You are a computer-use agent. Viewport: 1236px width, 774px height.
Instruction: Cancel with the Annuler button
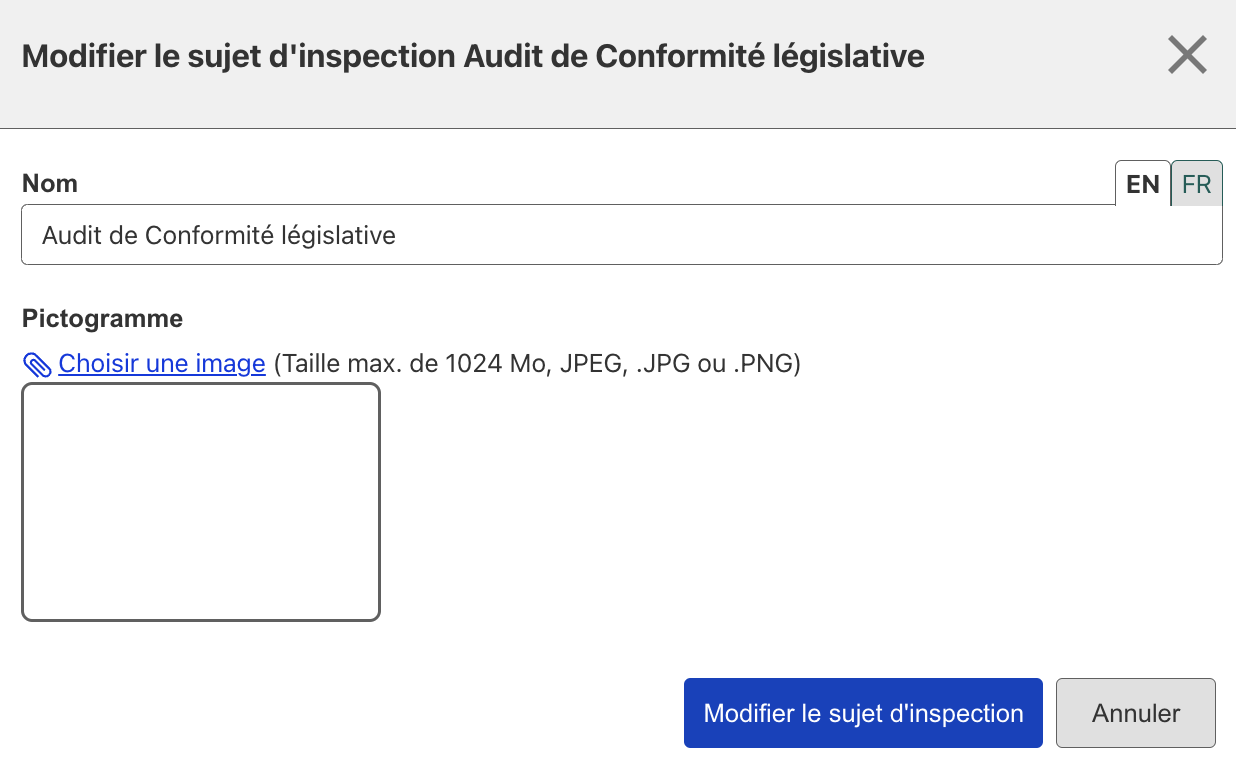point(1135,713)
